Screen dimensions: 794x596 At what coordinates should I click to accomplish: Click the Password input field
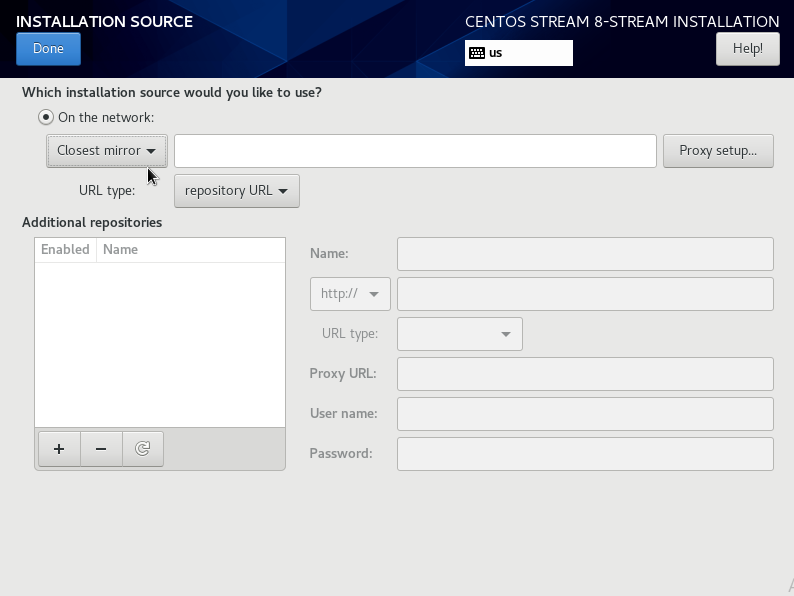[585, 454]
